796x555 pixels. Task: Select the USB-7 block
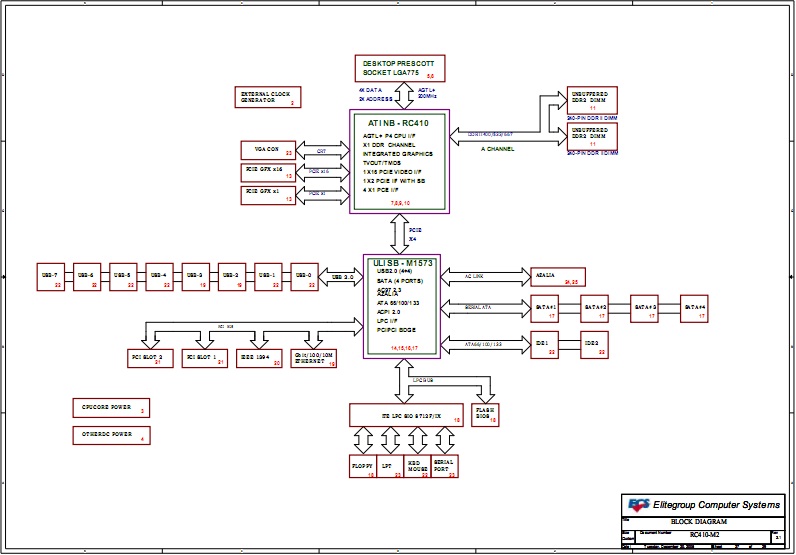51,277
